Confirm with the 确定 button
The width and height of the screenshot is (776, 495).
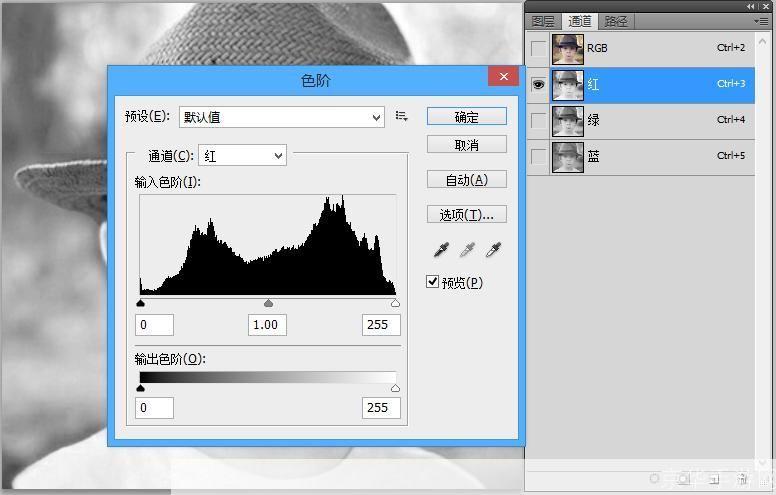click(467, 117)
